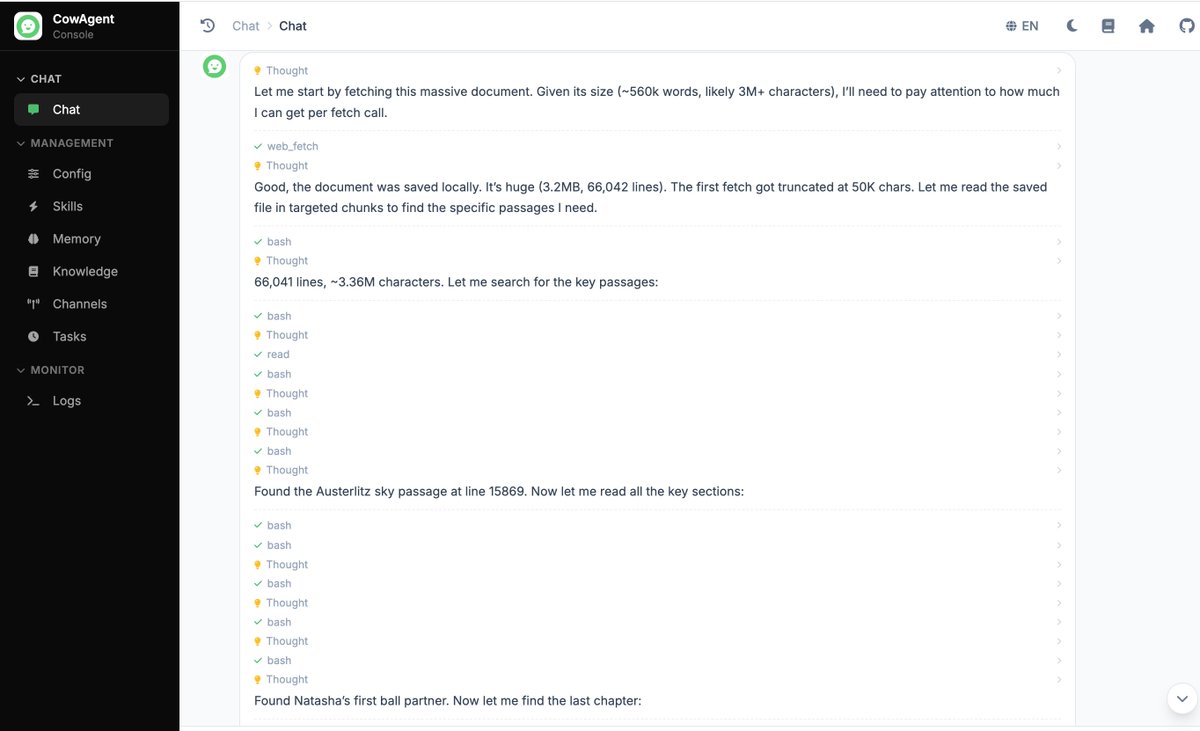Open the documentation book icon
This screenshot has width=1200, height=731.
pyautogui.click(x=1108, y=26)
